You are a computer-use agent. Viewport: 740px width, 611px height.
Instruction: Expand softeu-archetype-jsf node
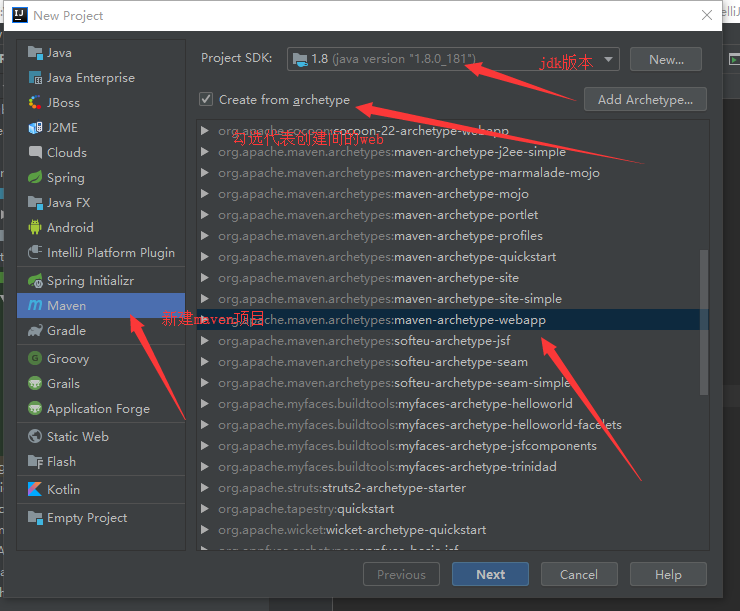(204, 341)
